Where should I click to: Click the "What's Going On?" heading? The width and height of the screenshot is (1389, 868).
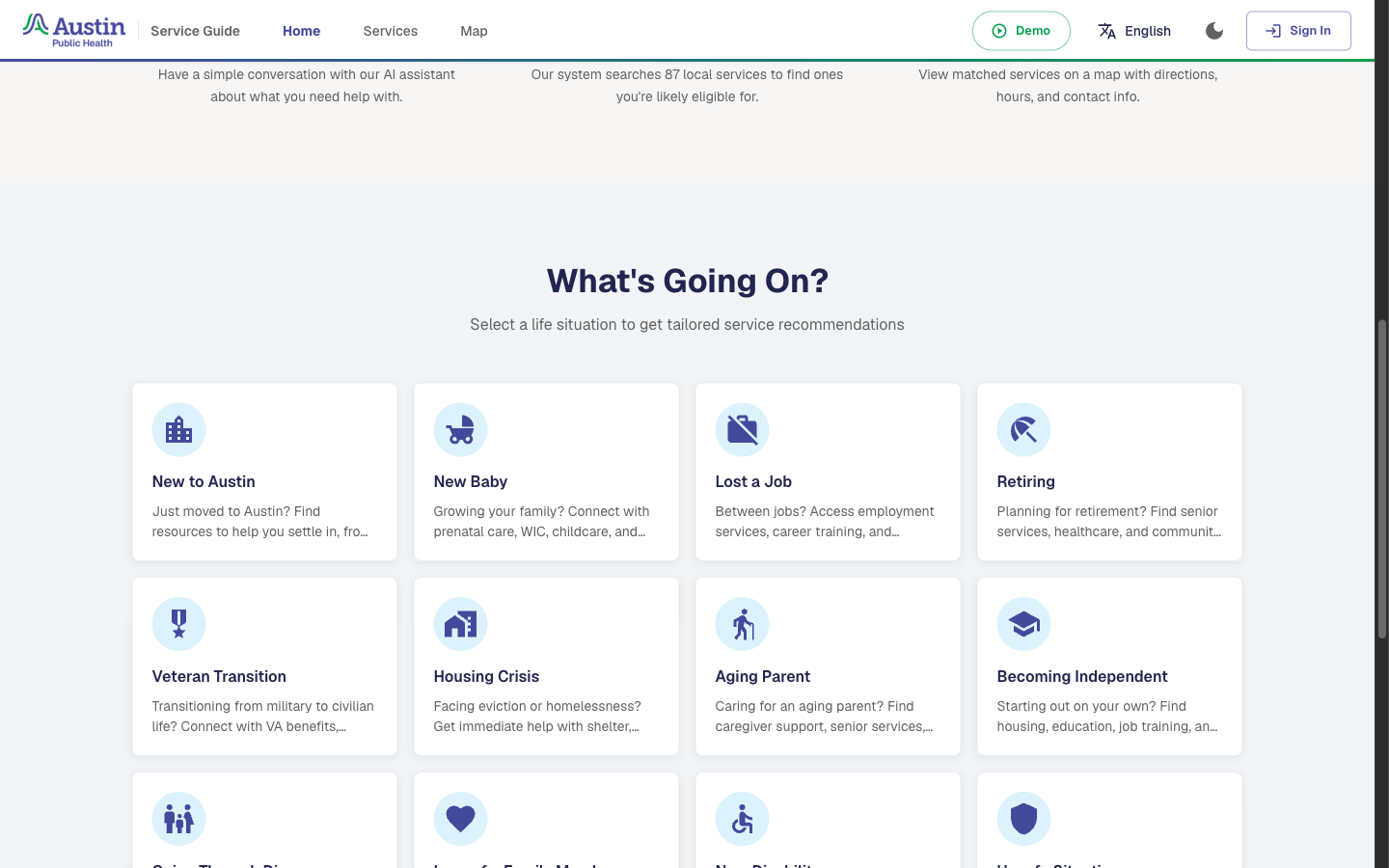[687, 281]
